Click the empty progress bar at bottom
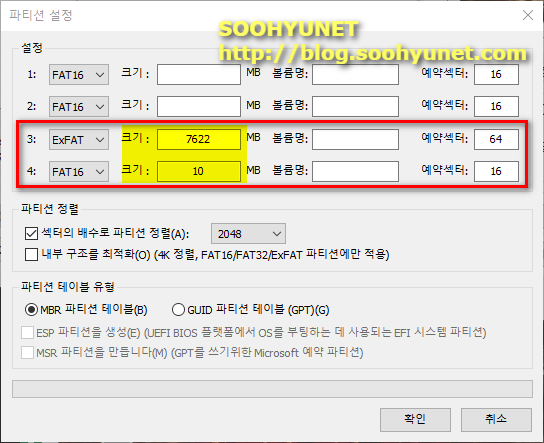544x443 pixels. point(272,389)
